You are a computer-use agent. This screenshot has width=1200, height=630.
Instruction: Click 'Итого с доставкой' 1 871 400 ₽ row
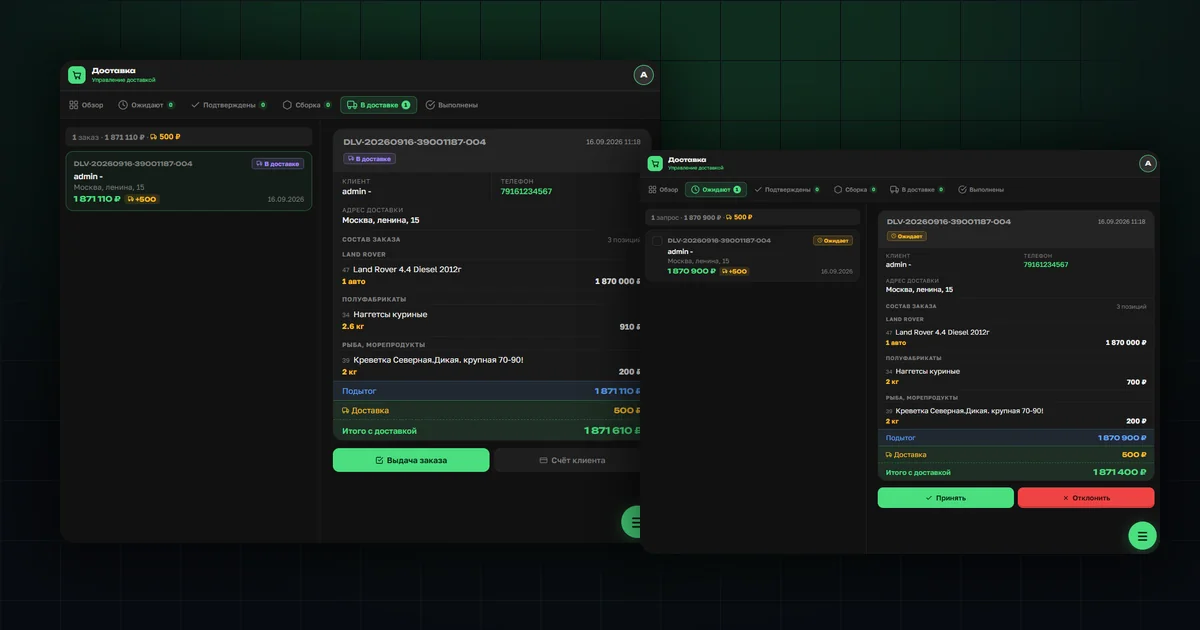pyautogui.click(x=1016, y=472)
